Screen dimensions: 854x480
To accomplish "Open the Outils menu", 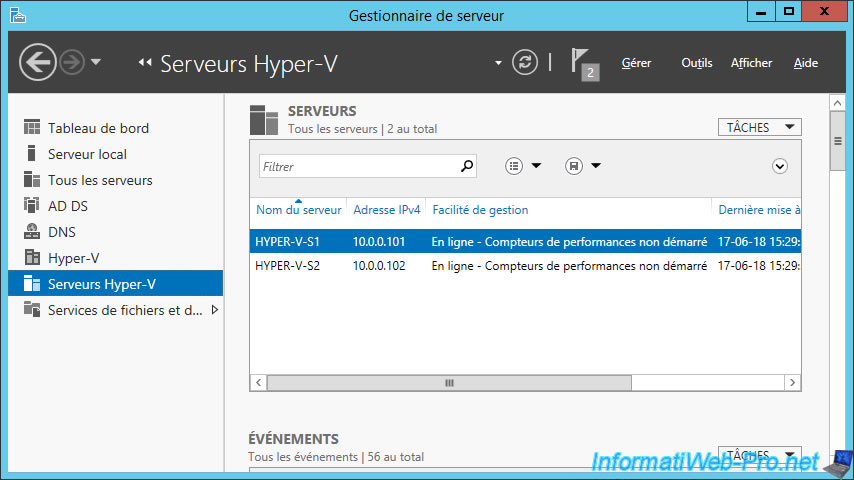I will 697,63.
